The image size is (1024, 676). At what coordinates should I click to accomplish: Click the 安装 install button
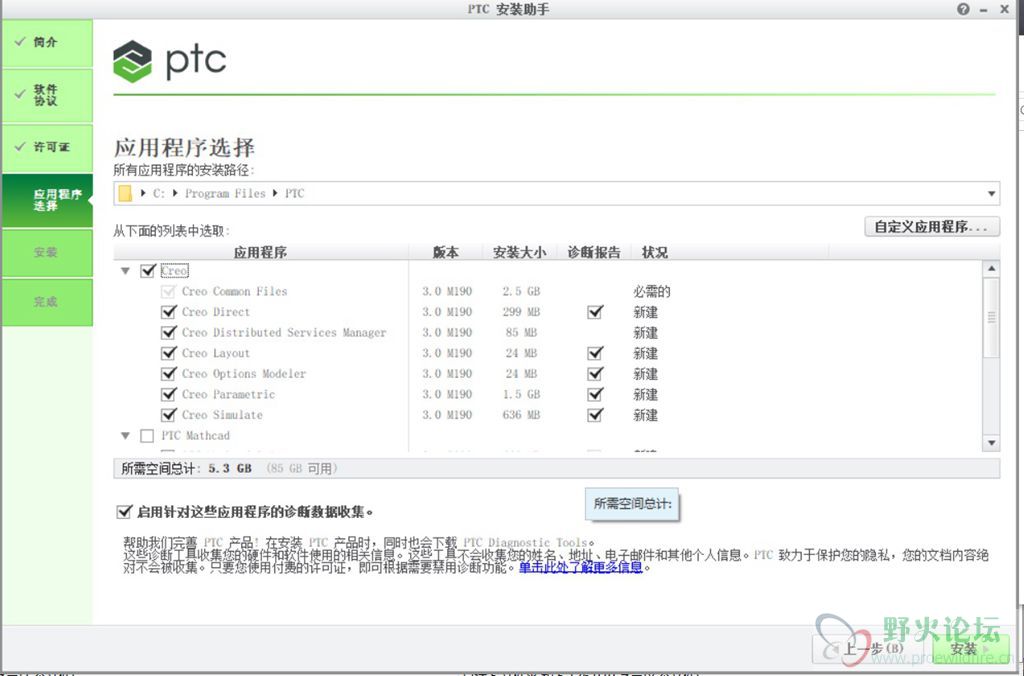pos(970,648)
